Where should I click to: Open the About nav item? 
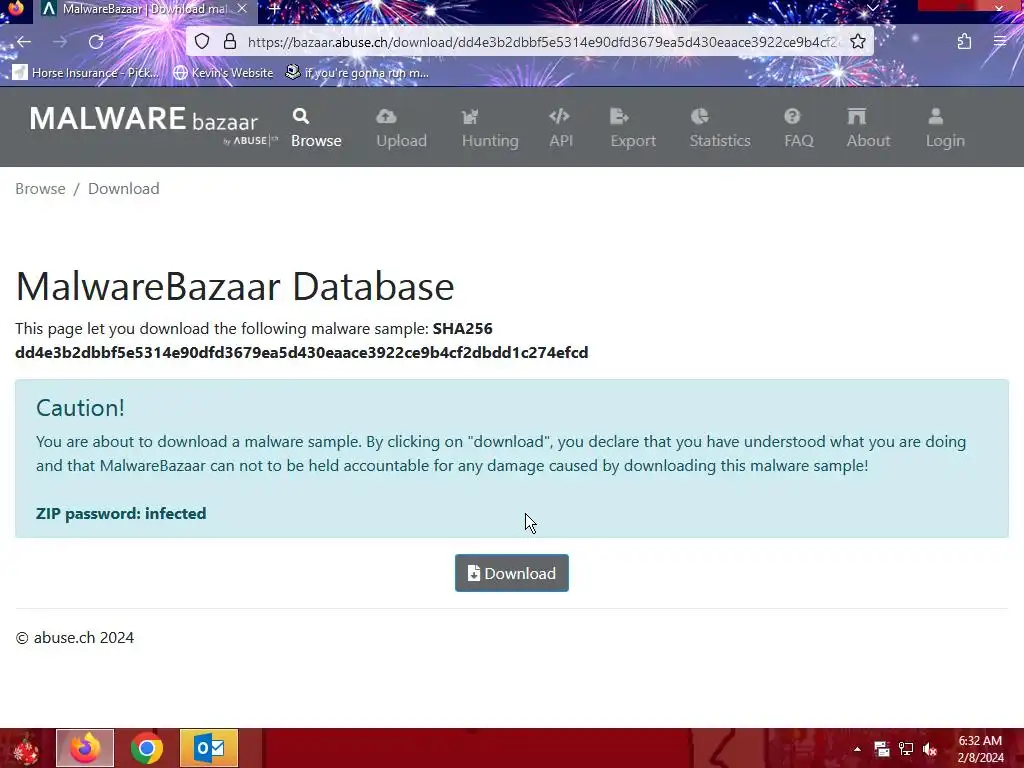pos(868,128)
